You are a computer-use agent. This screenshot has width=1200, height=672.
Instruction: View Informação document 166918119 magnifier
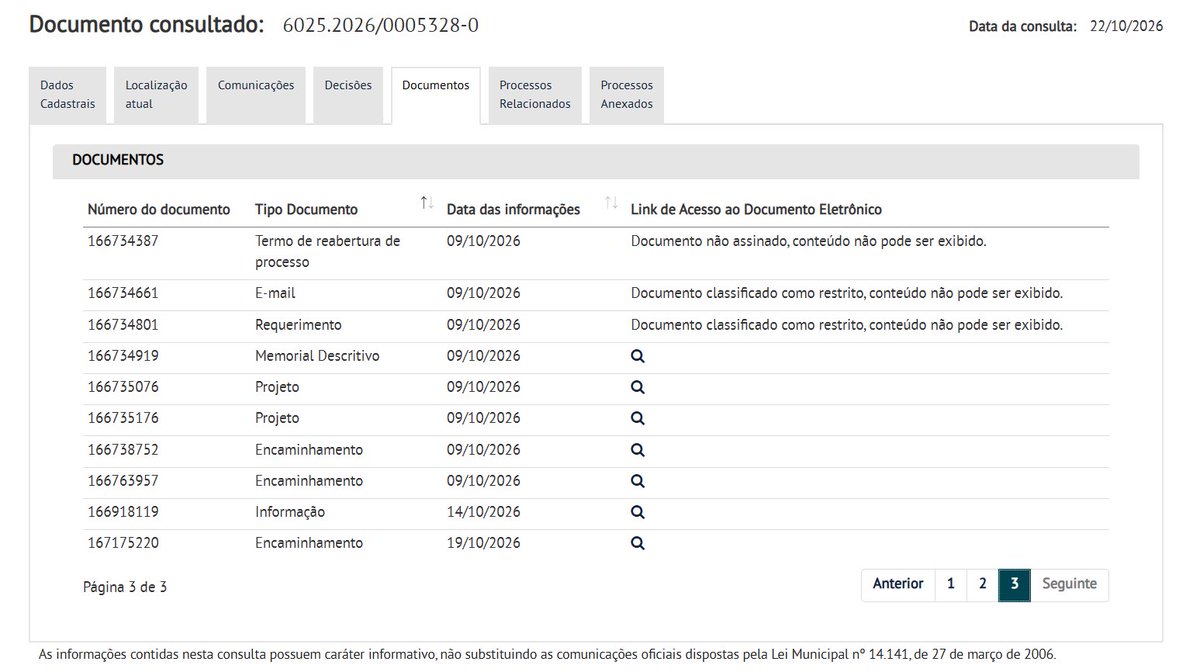(x=638, y=512)
